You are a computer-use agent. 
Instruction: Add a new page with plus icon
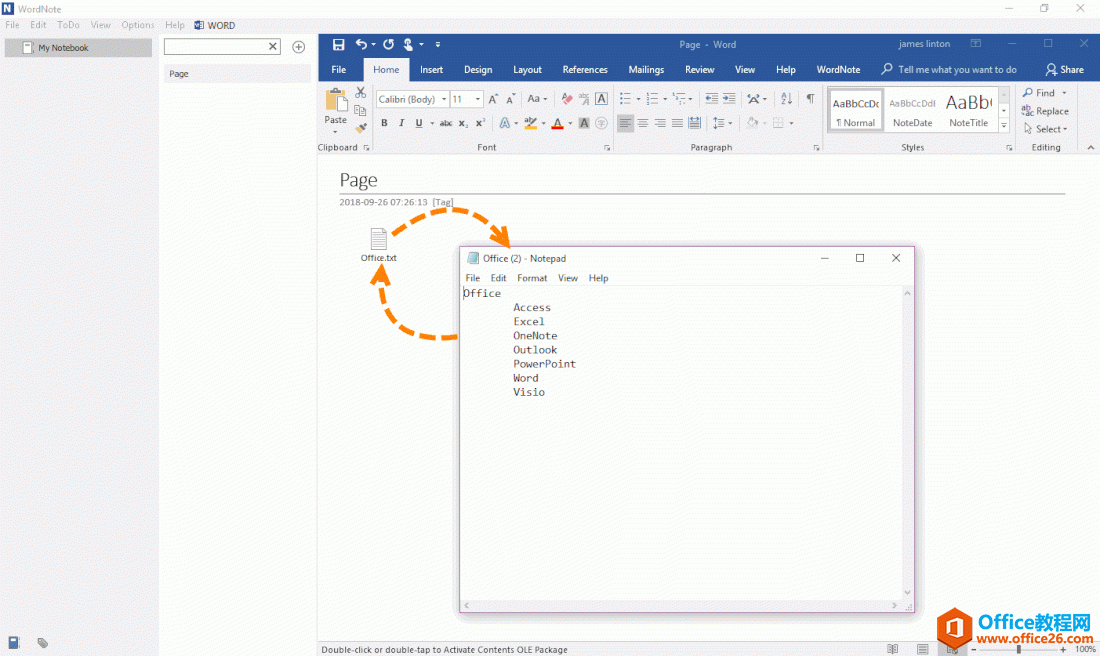pyautogui.click(x=298, y=47)
